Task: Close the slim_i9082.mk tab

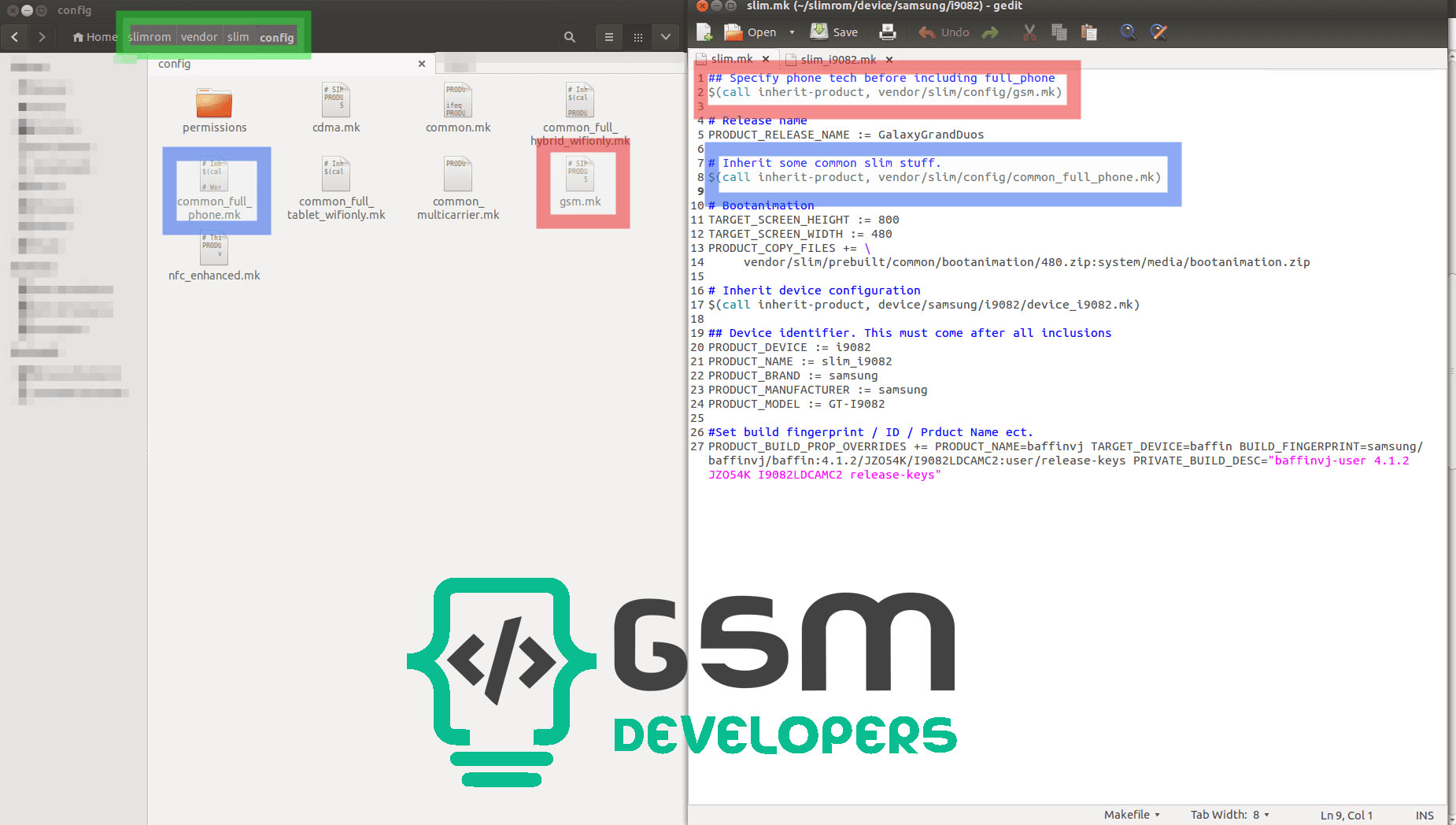Action: [x=889, y=60]
